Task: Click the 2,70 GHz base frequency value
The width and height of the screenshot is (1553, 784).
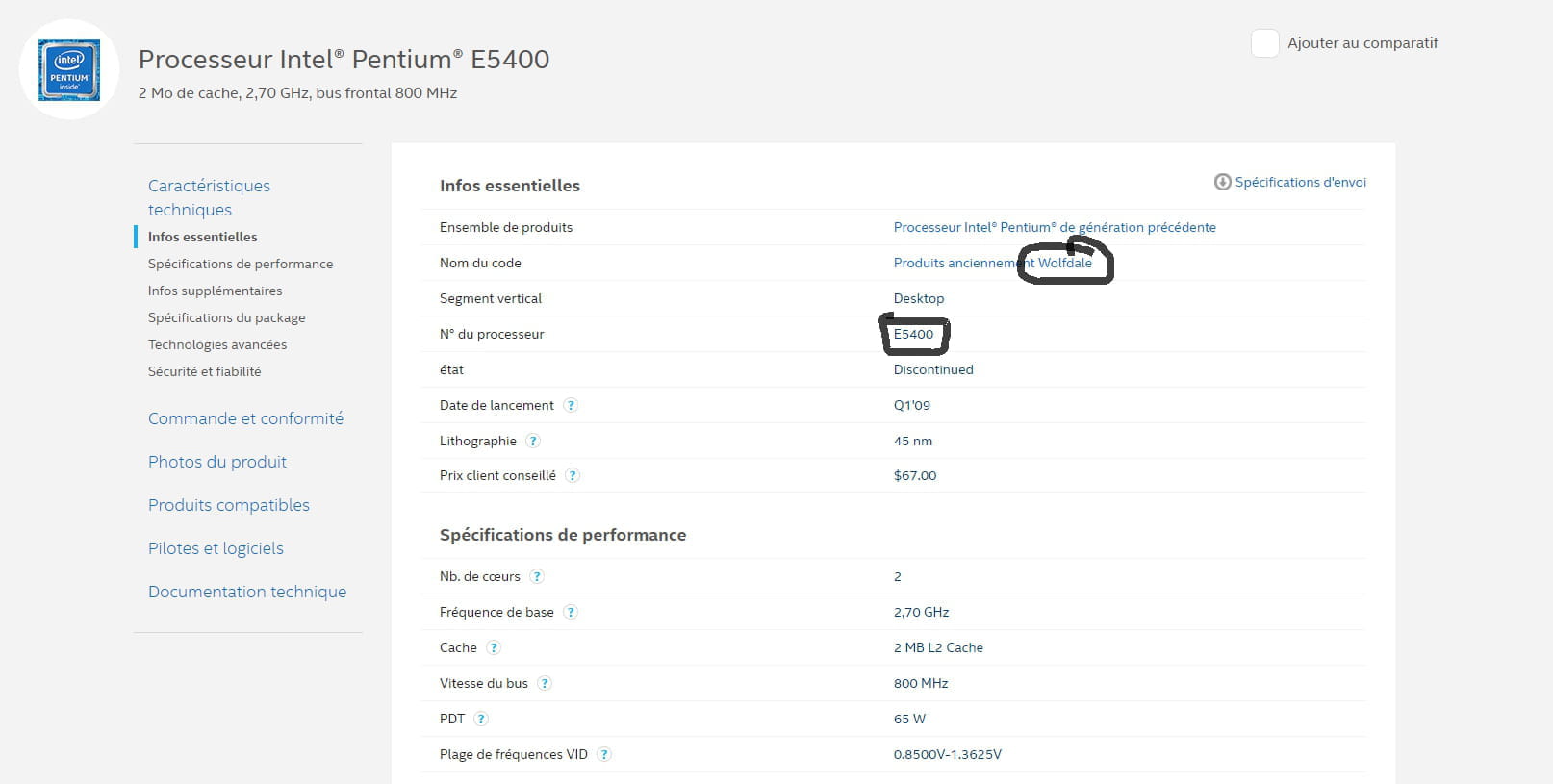Action: coord(921,612)
